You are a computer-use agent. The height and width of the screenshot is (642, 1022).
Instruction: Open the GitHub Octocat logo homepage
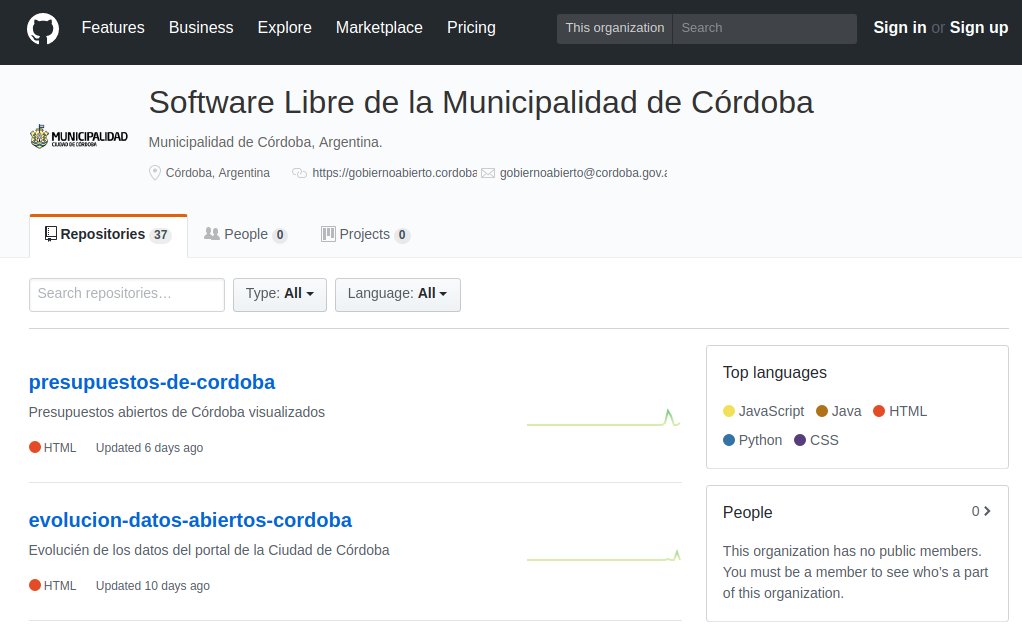(43, 29)
